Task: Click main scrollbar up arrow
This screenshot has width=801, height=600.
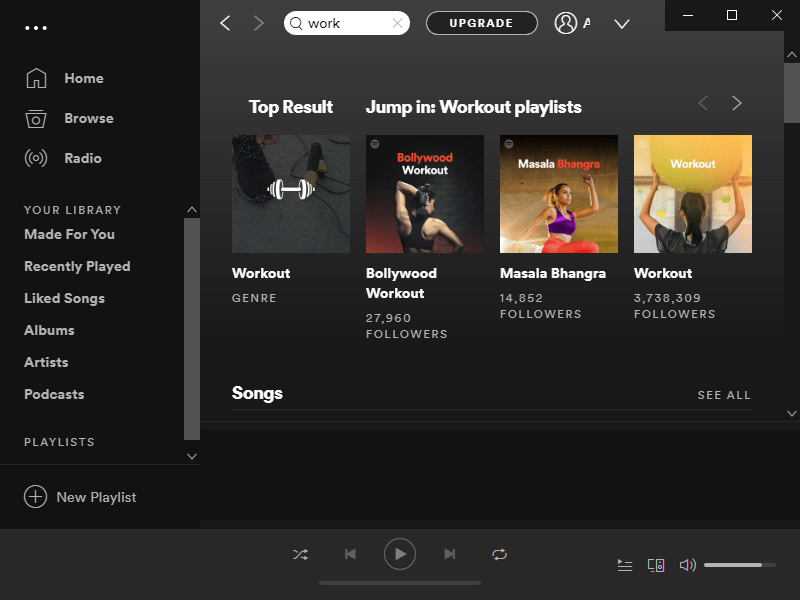Action: coord(792,54)
